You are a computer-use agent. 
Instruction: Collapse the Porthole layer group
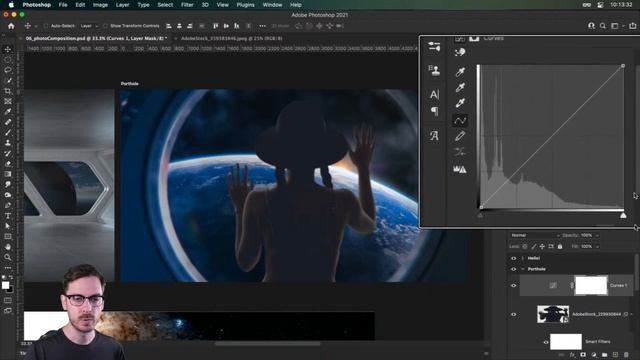coord(523,269)
